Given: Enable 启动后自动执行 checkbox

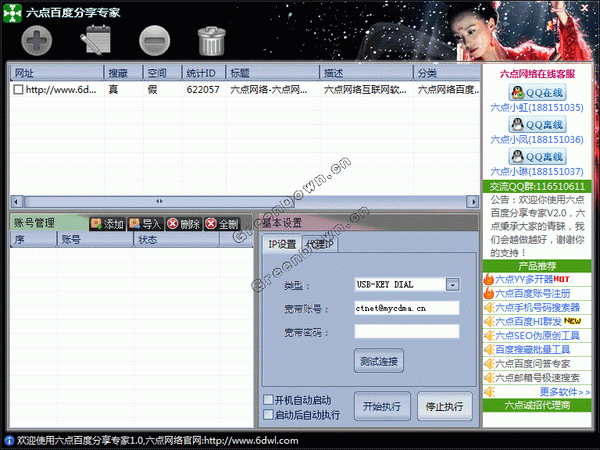Looking at the screenshot, I should (268, 414).
